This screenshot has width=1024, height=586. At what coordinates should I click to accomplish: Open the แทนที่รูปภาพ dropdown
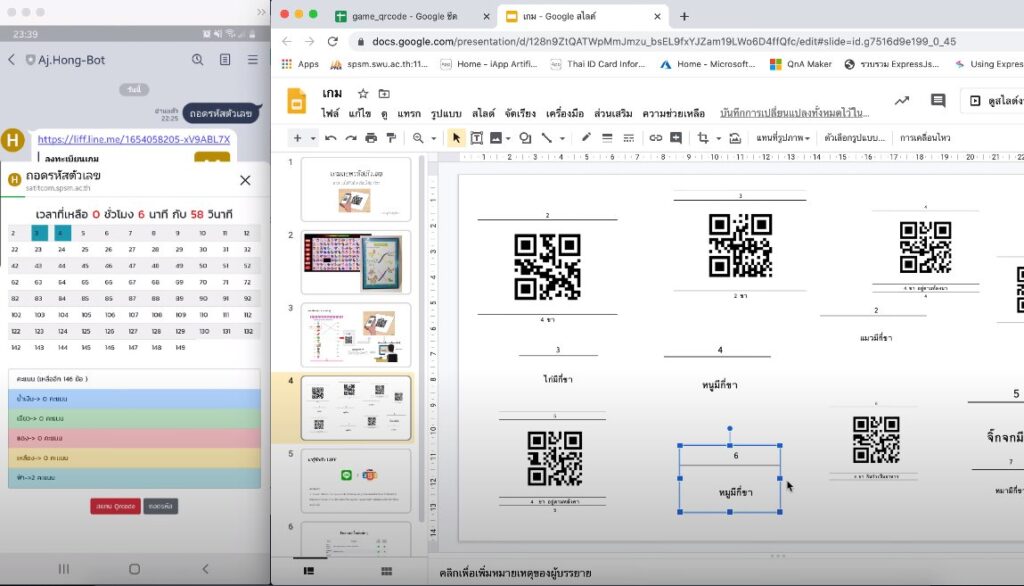point(782,138)
